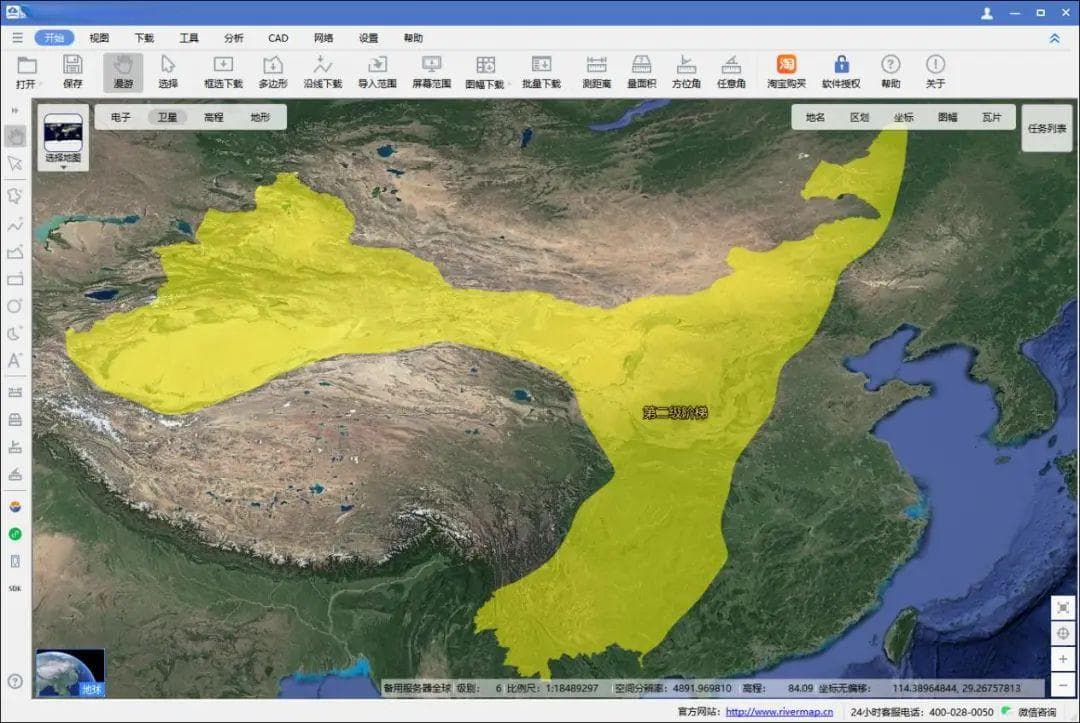Open the 网络 (Network) ribbon tab

point(323,38)
